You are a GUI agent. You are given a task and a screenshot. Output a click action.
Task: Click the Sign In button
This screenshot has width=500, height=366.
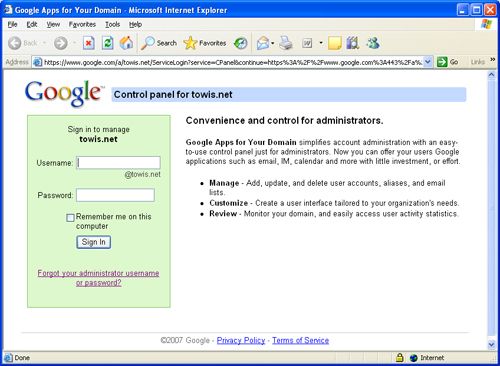click(94, 242)
